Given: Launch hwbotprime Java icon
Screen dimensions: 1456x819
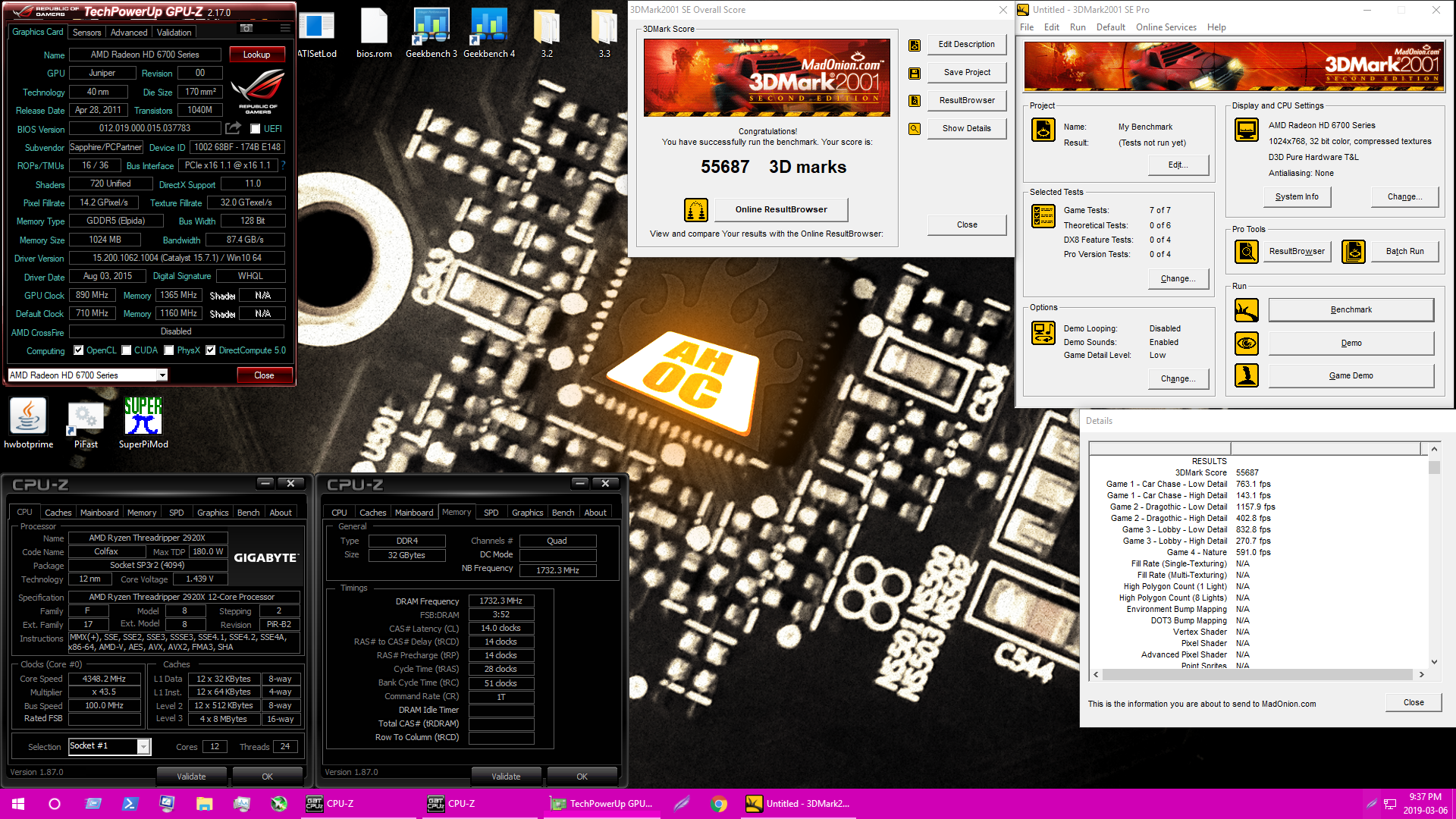Looking at the screenshot, I should pyautogui.click(x=28, y=423).
